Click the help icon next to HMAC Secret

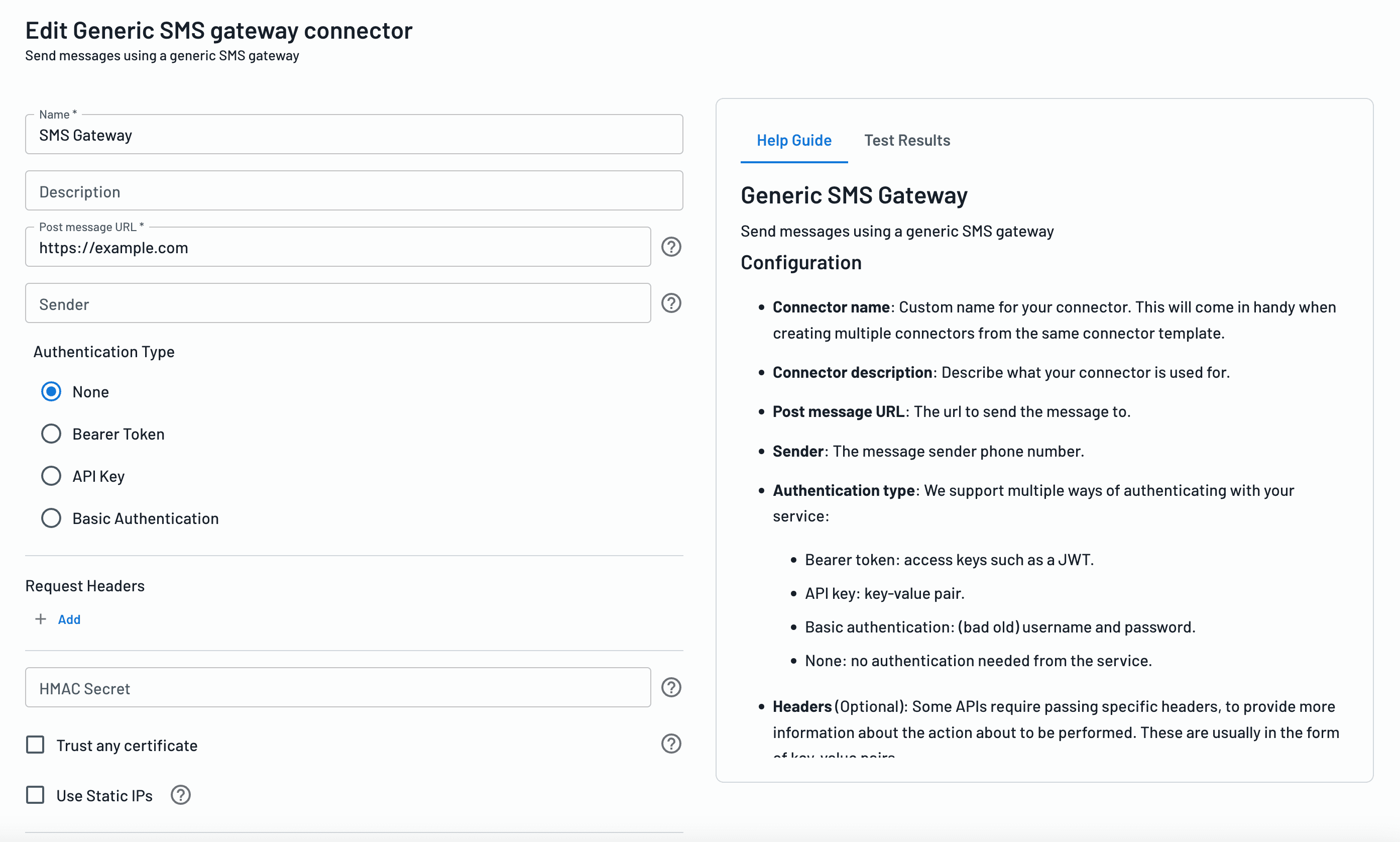(x=671, y=687)
